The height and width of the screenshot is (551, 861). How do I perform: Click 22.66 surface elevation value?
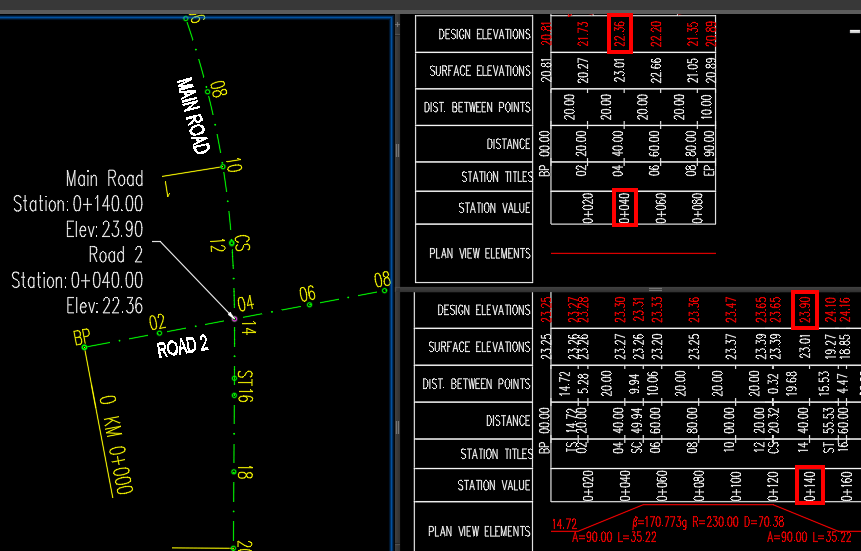click(656, 71)
